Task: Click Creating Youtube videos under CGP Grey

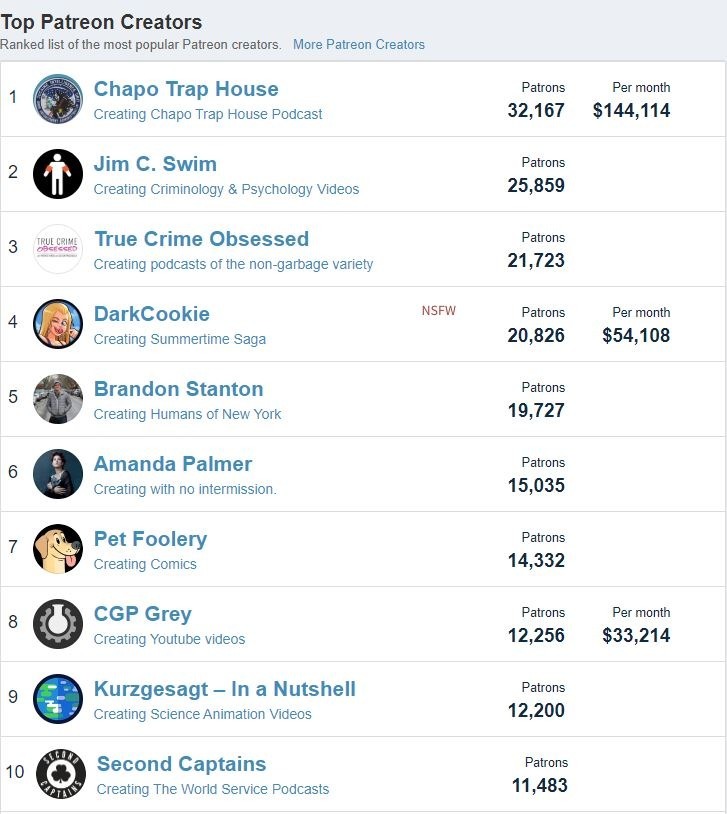Action: (x=169, y=639)
